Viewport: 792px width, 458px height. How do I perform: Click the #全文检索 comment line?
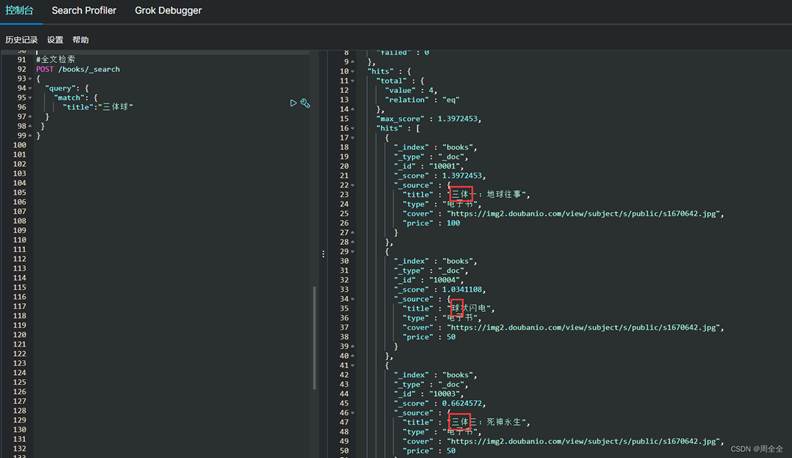pos(56,60)
